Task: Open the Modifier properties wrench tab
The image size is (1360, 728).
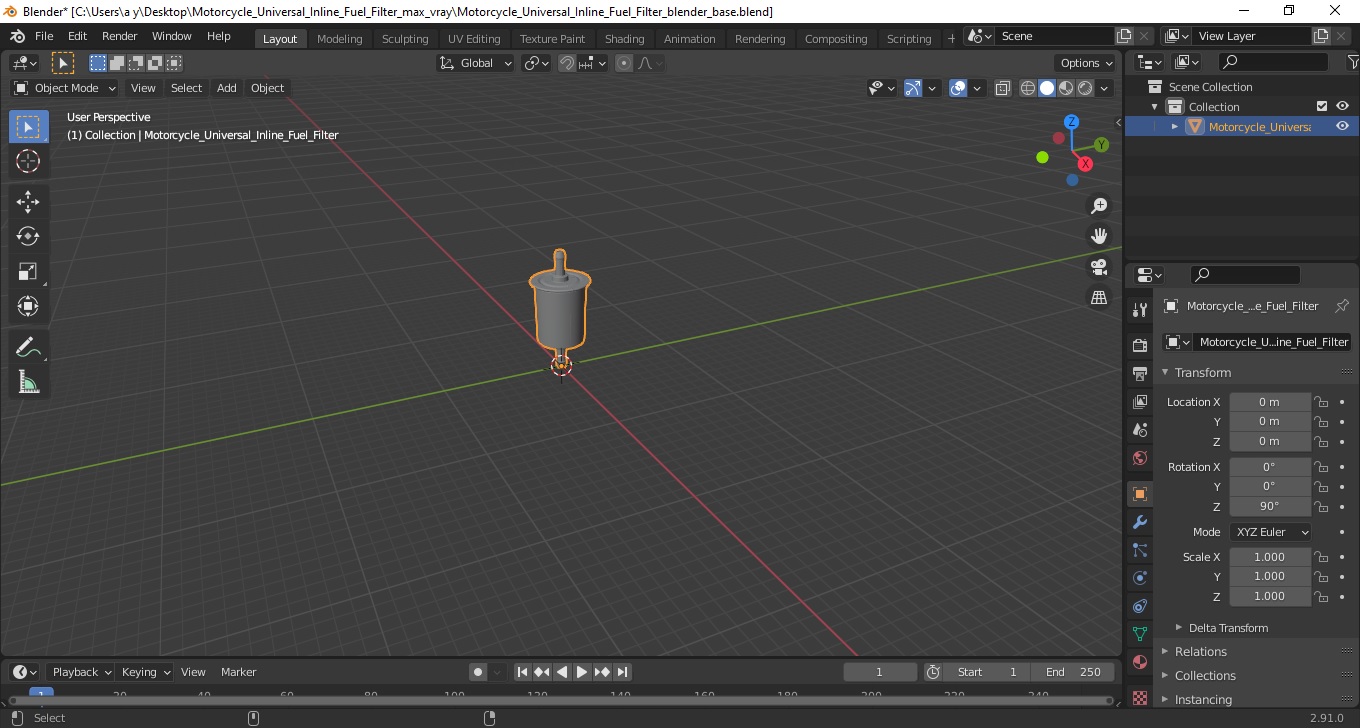Action: pyautogui.click(x=1140, y=522)
